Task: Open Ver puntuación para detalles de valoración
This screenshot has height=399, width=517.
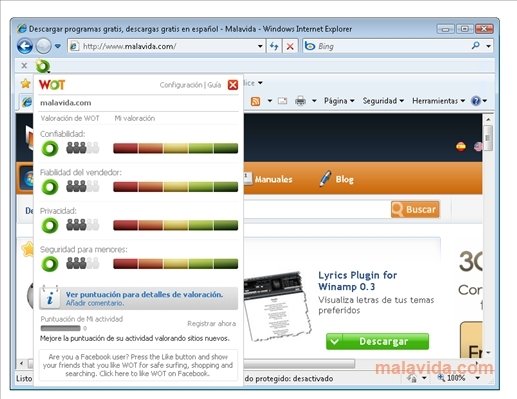Action: 144,294
